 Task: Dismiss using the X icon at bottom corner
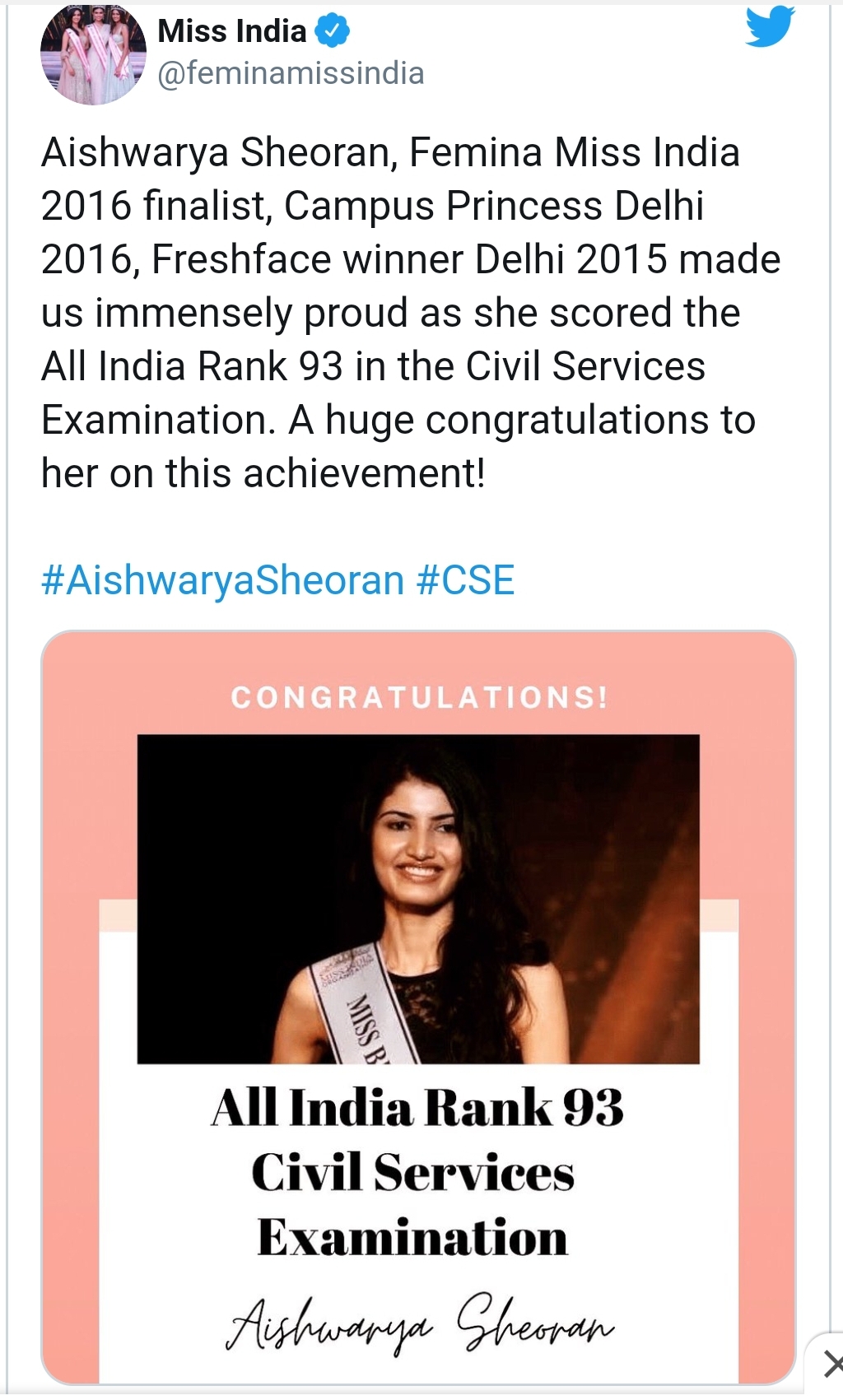coord(831,1364)
